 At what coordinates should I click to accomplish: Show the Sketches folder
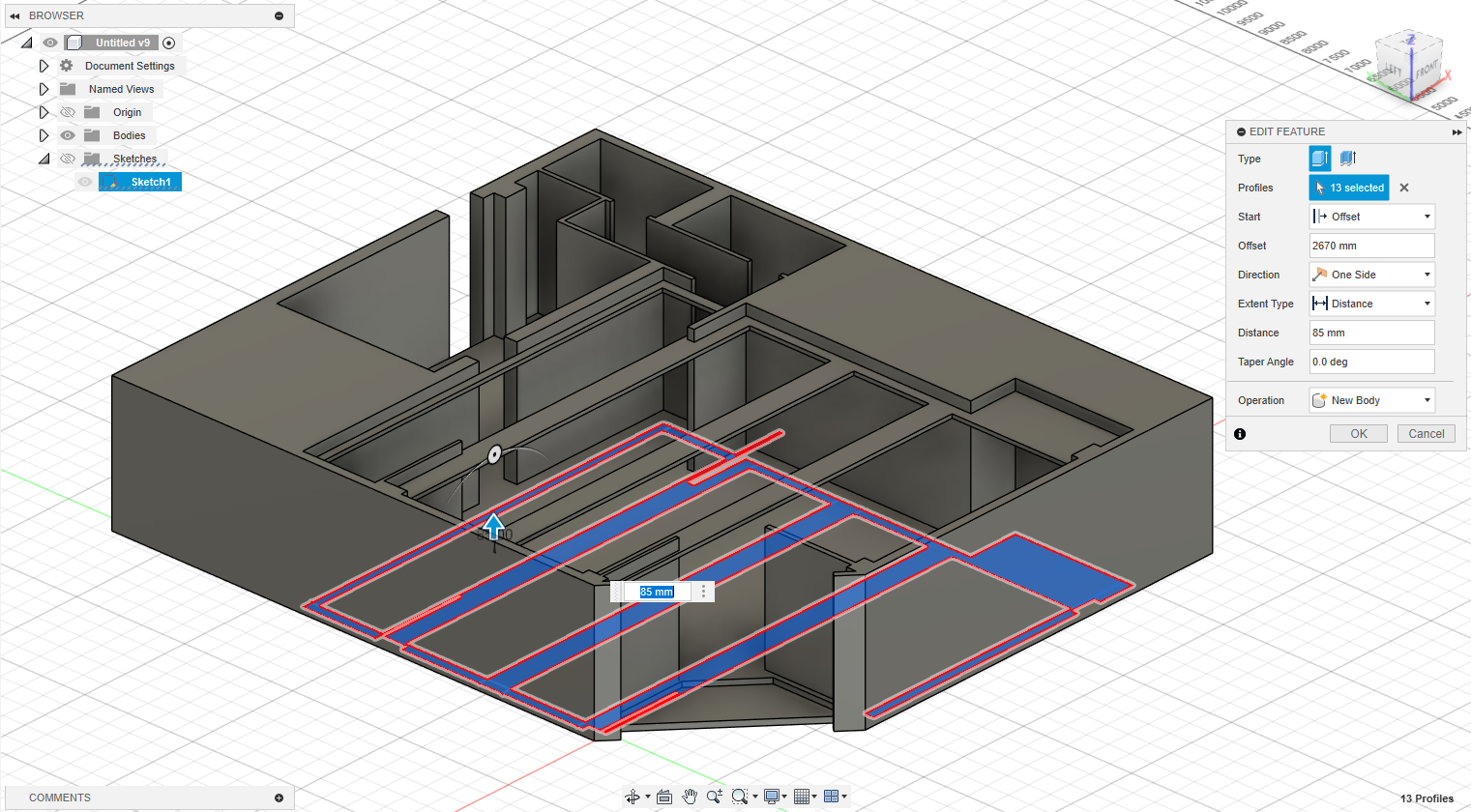(68, 159)
